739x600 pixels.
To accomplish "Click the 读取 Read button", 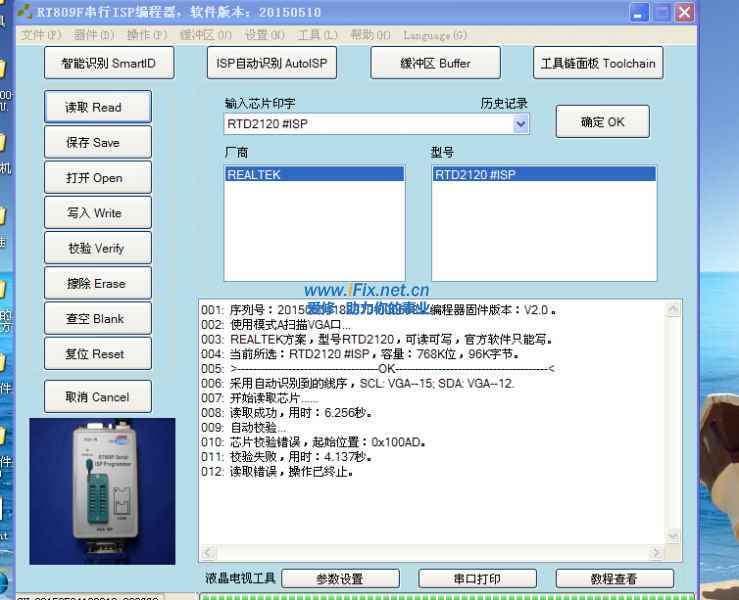I will 97,107.
